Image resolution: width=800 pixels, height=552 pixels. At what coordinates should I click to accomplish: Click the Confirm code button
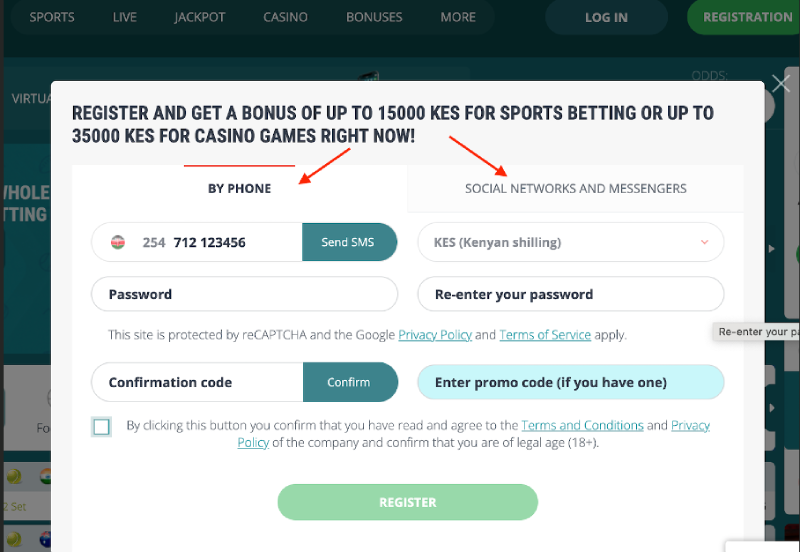(350, 382)
